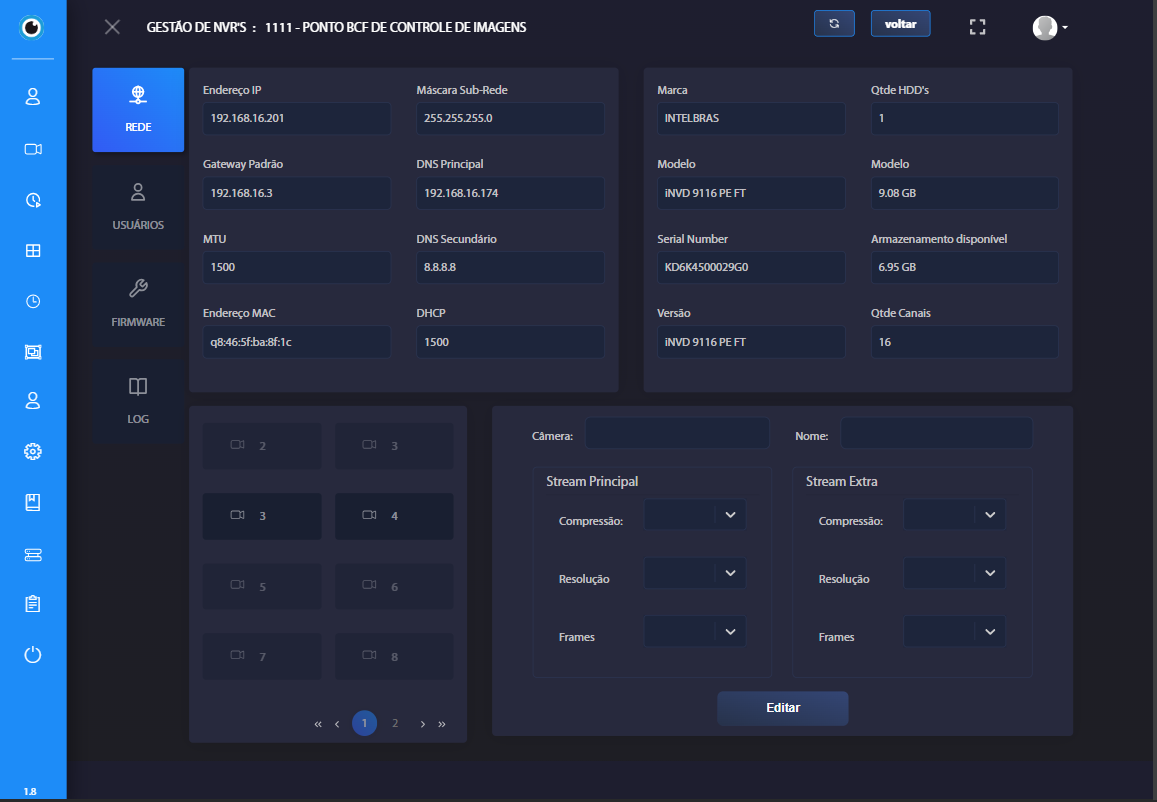
Task: Expand Stream Principal Frames dropdown
Action: pos(694,632)
